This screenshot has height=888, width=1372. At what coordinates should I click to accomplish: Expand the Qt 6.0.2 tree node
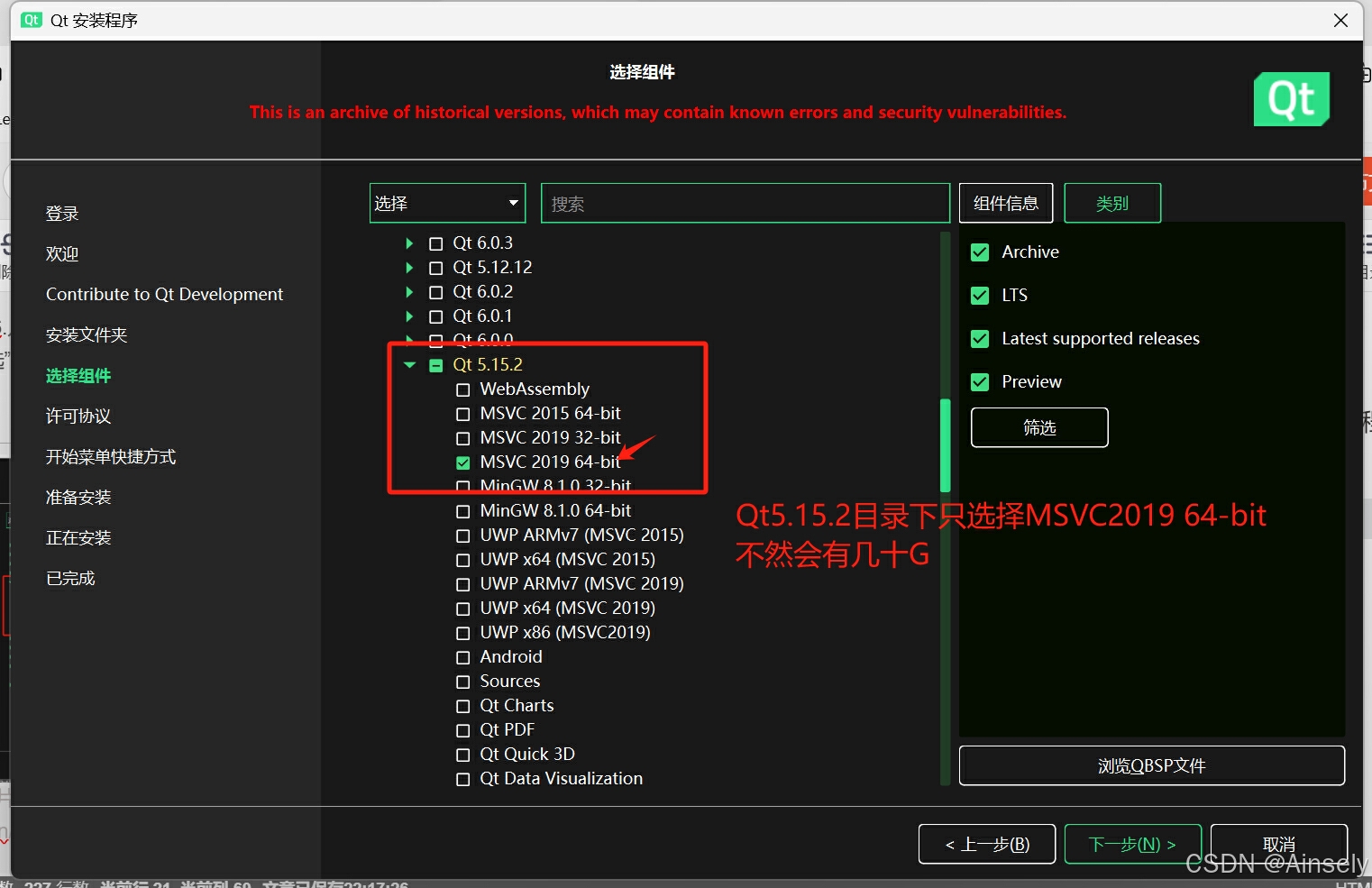(409, 292)
